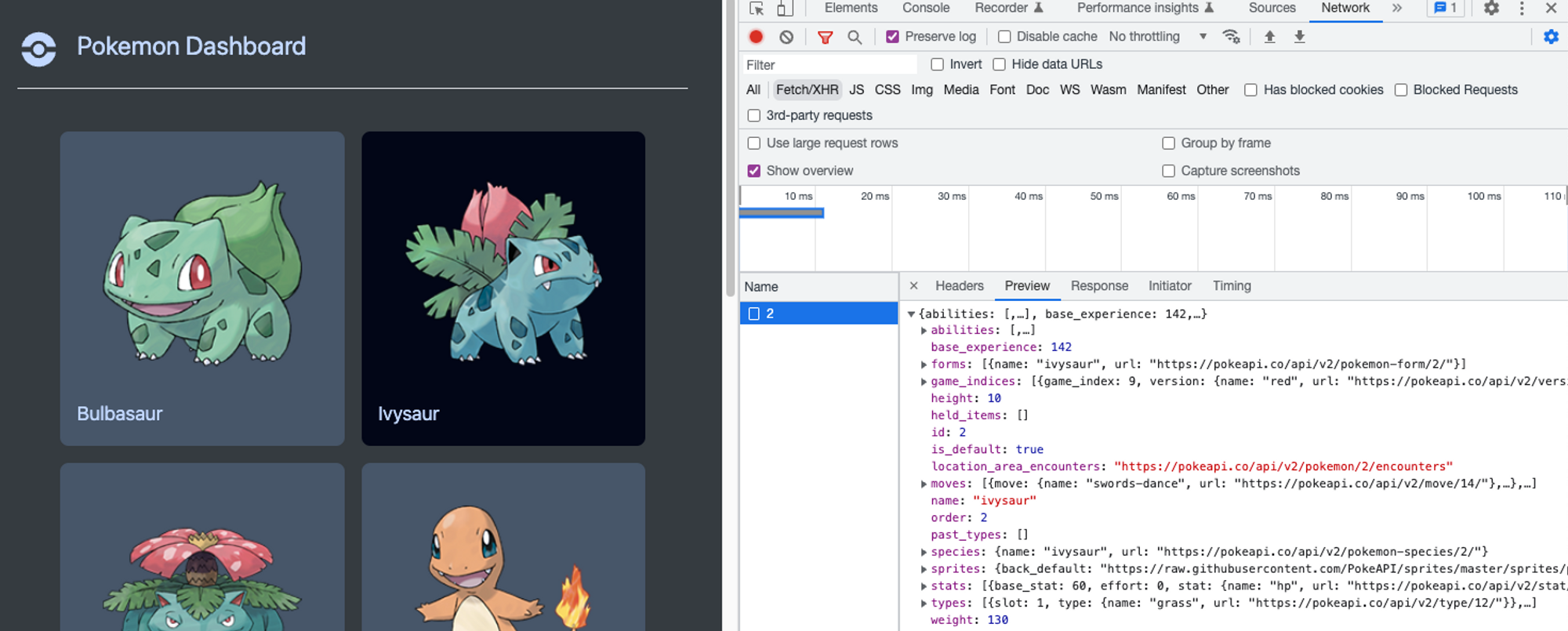Open DevTools settings gear icon
The width and height of the screenshot is (1568, 631).
[x=1491, y=9]
